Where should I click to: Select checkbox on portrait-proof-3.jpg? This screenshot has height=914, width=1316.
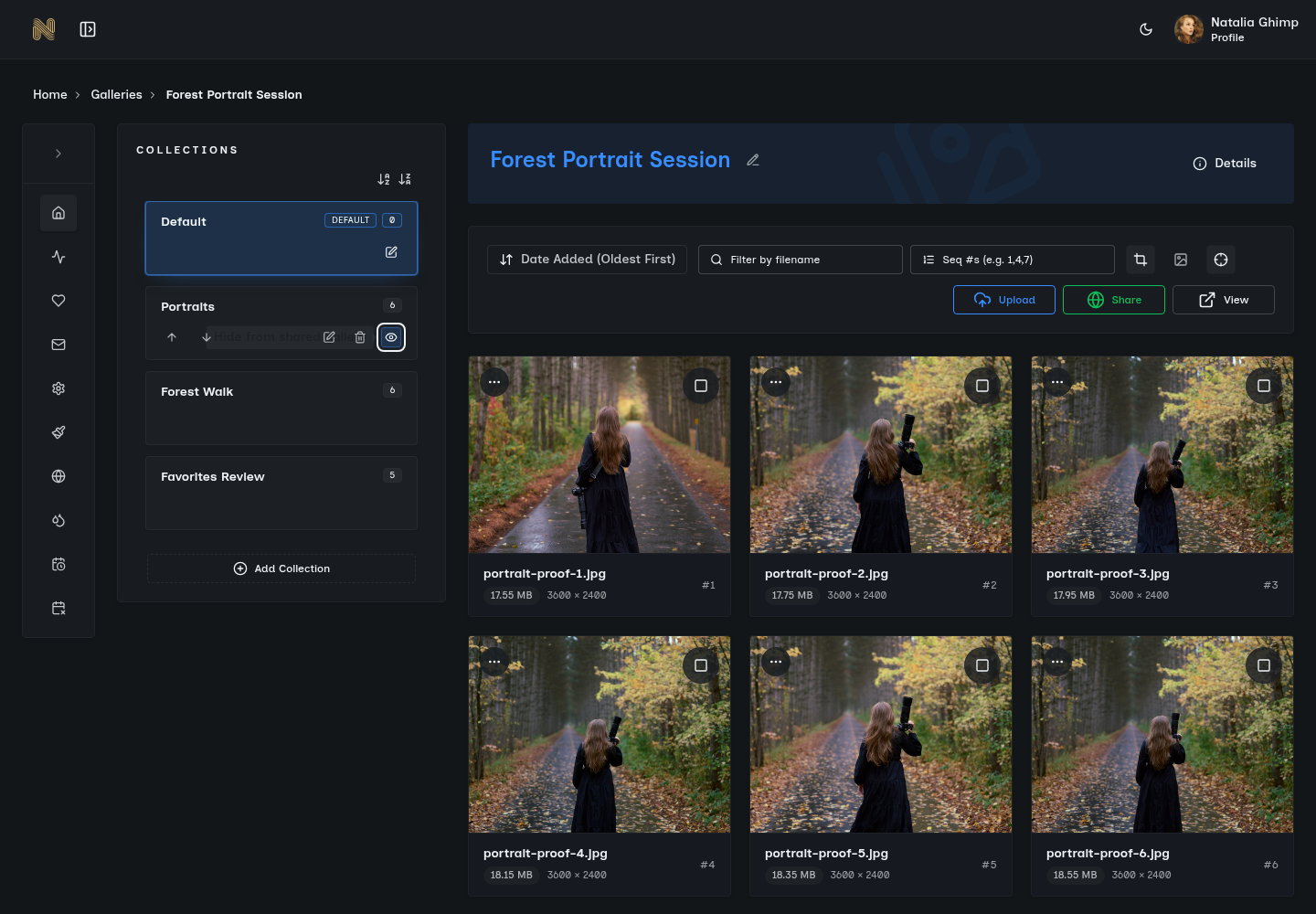click(1264, 386)
